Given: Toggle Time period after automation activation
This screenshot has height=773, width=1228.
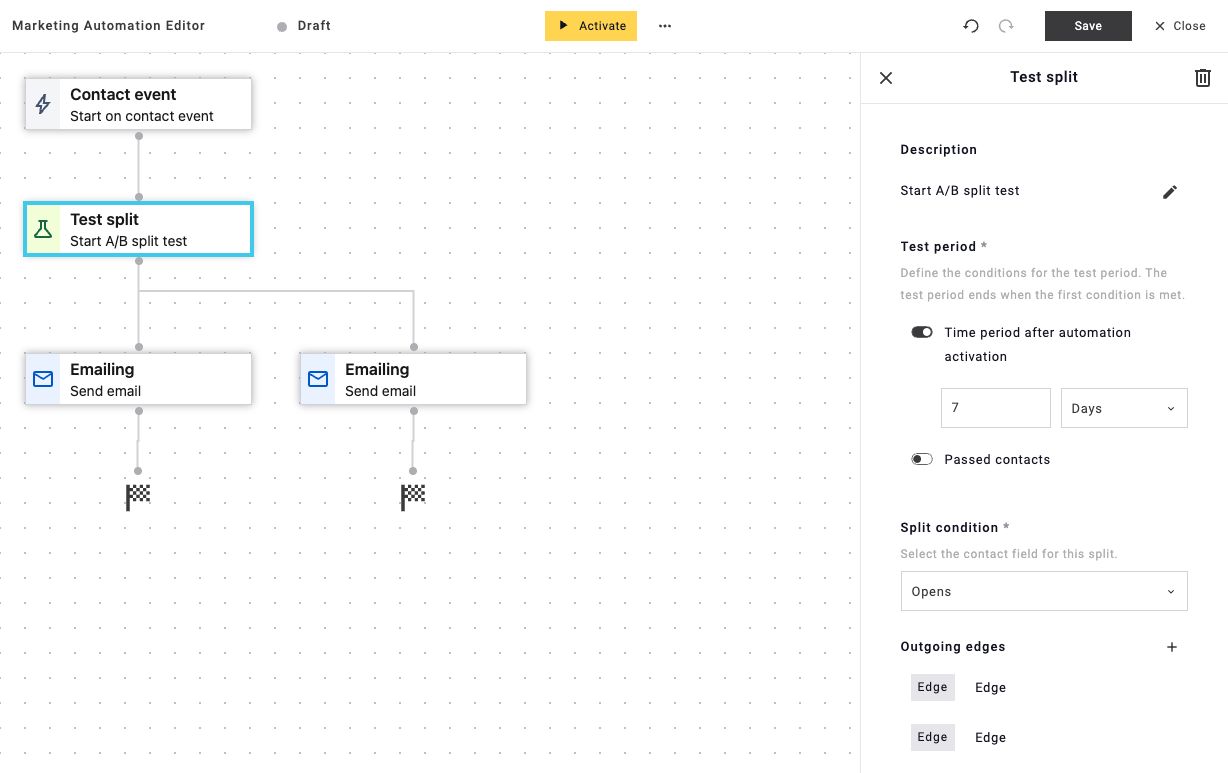Looking at the screenshot, I should (x=922, y=332).
